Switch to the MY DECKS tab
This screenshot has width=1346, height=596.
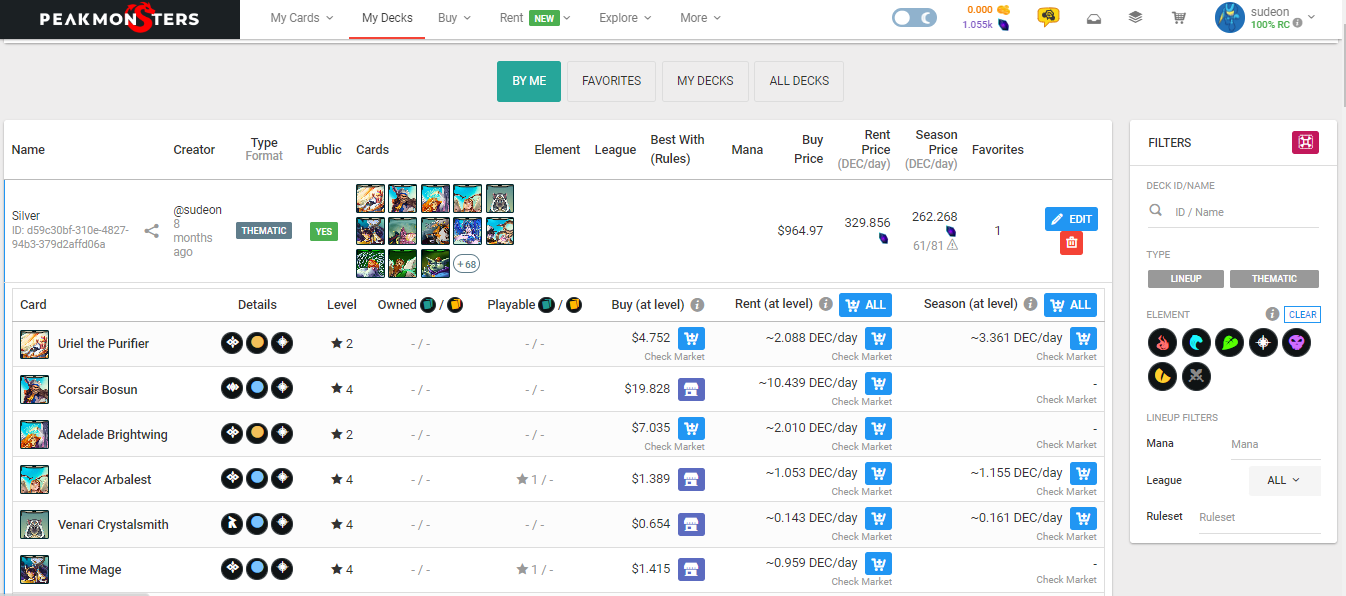pos(705,81)
